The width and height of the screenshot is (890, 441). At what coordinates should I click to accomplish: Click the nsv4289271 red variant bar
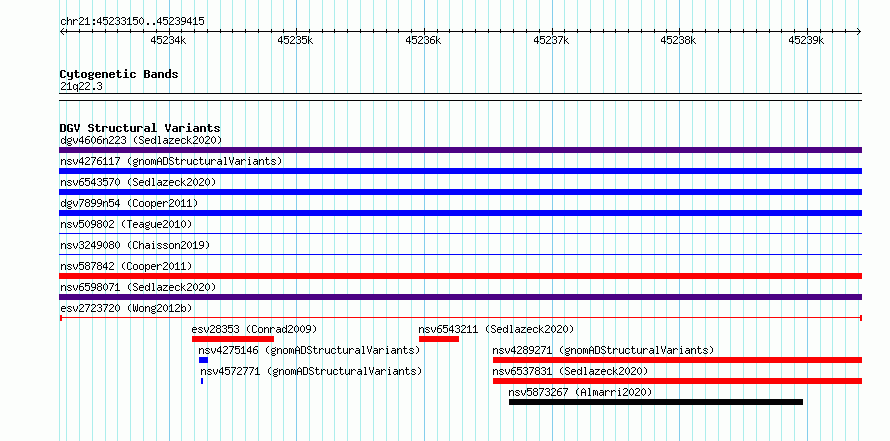click(x=677, y=360)
